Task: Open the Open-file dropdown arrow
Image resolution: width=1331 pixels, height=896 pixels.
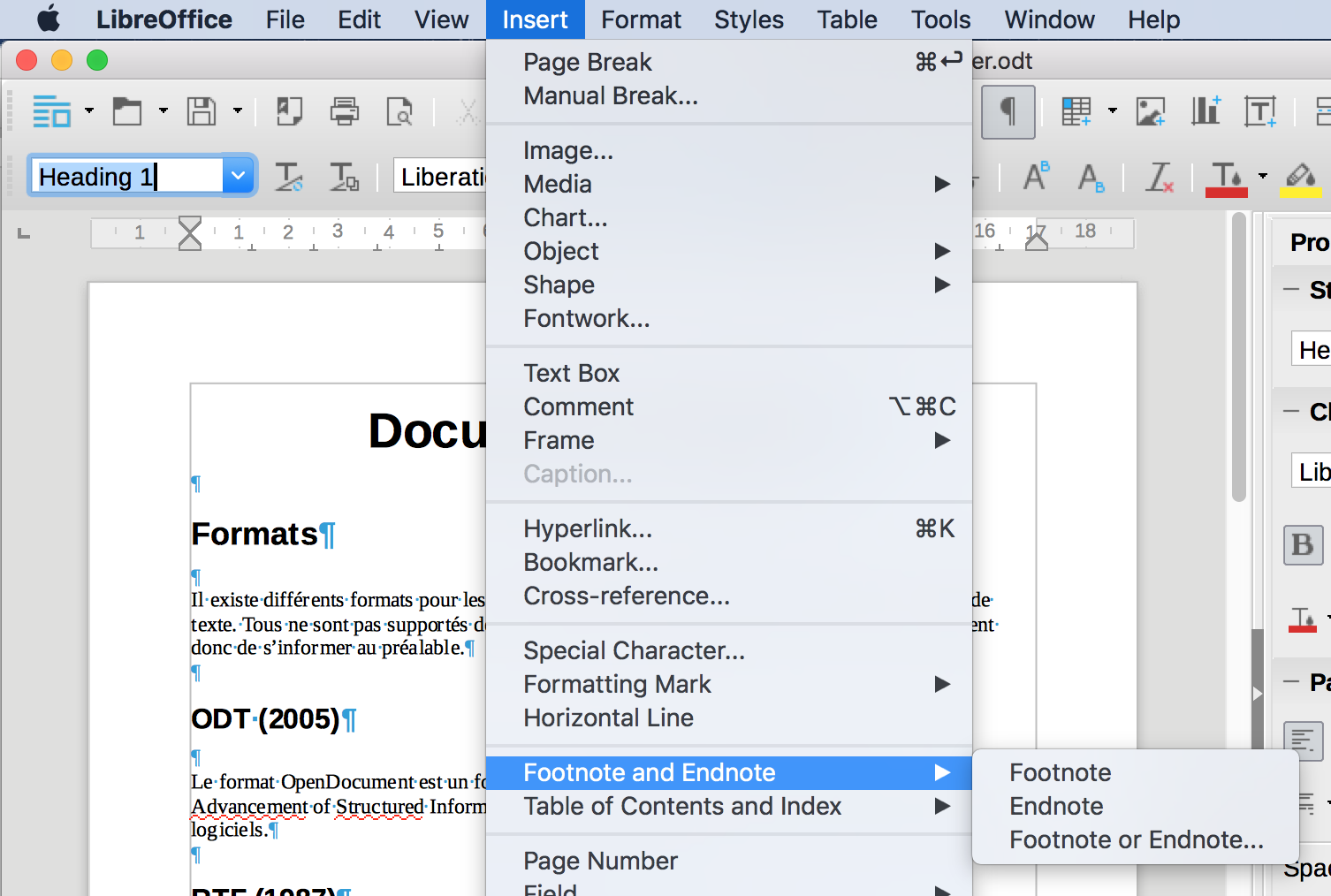Action: [164, 111]
